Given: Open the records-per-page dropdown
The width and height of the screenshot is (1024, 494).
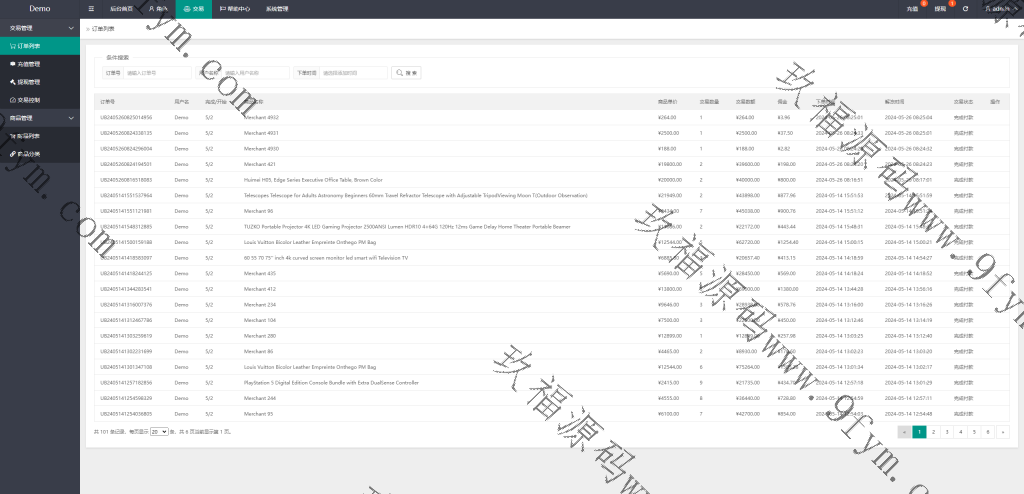Looking at the screenshot, I should (158, 431).
